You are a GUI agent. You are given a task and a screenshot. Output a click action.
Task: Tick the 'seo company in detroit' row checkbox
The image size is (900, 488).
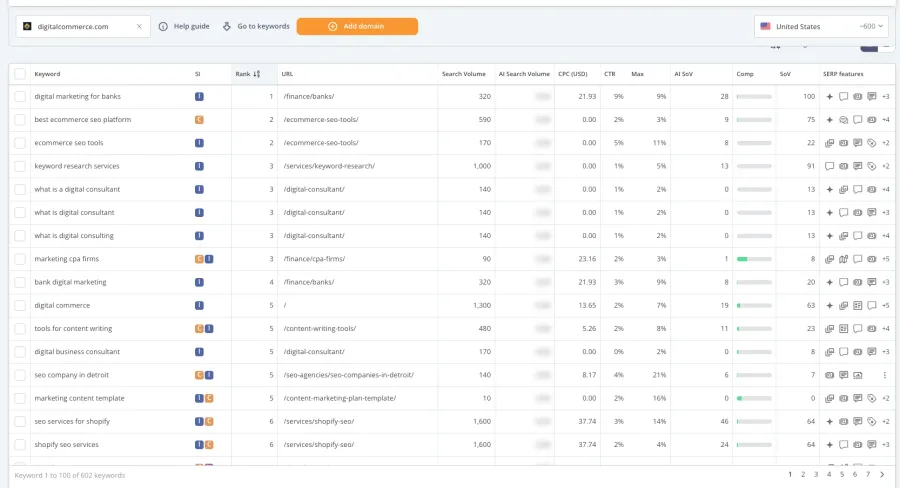(20, 375)
